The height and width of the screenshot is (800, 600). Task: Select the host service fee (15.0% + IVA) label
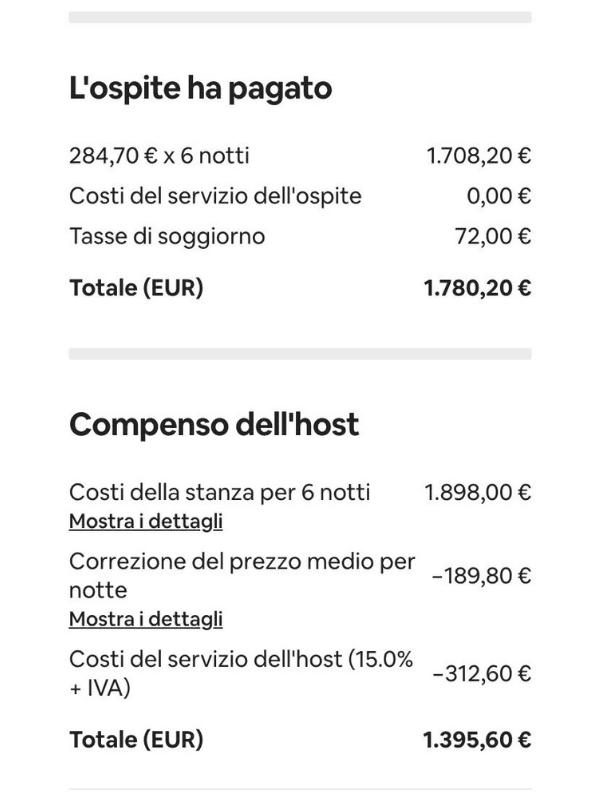coord(241,673)
